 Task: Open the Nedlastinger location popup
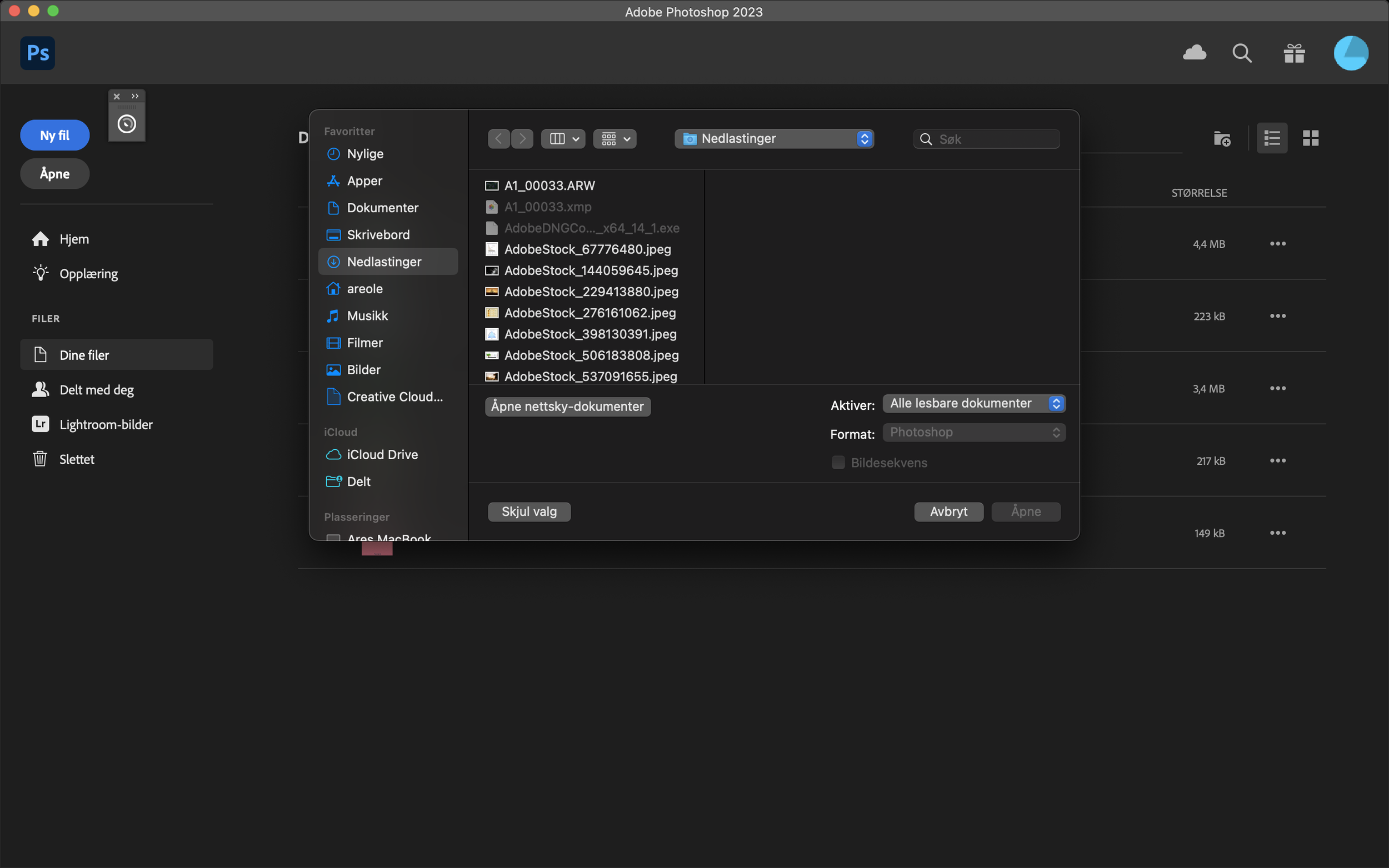(774, 139)
